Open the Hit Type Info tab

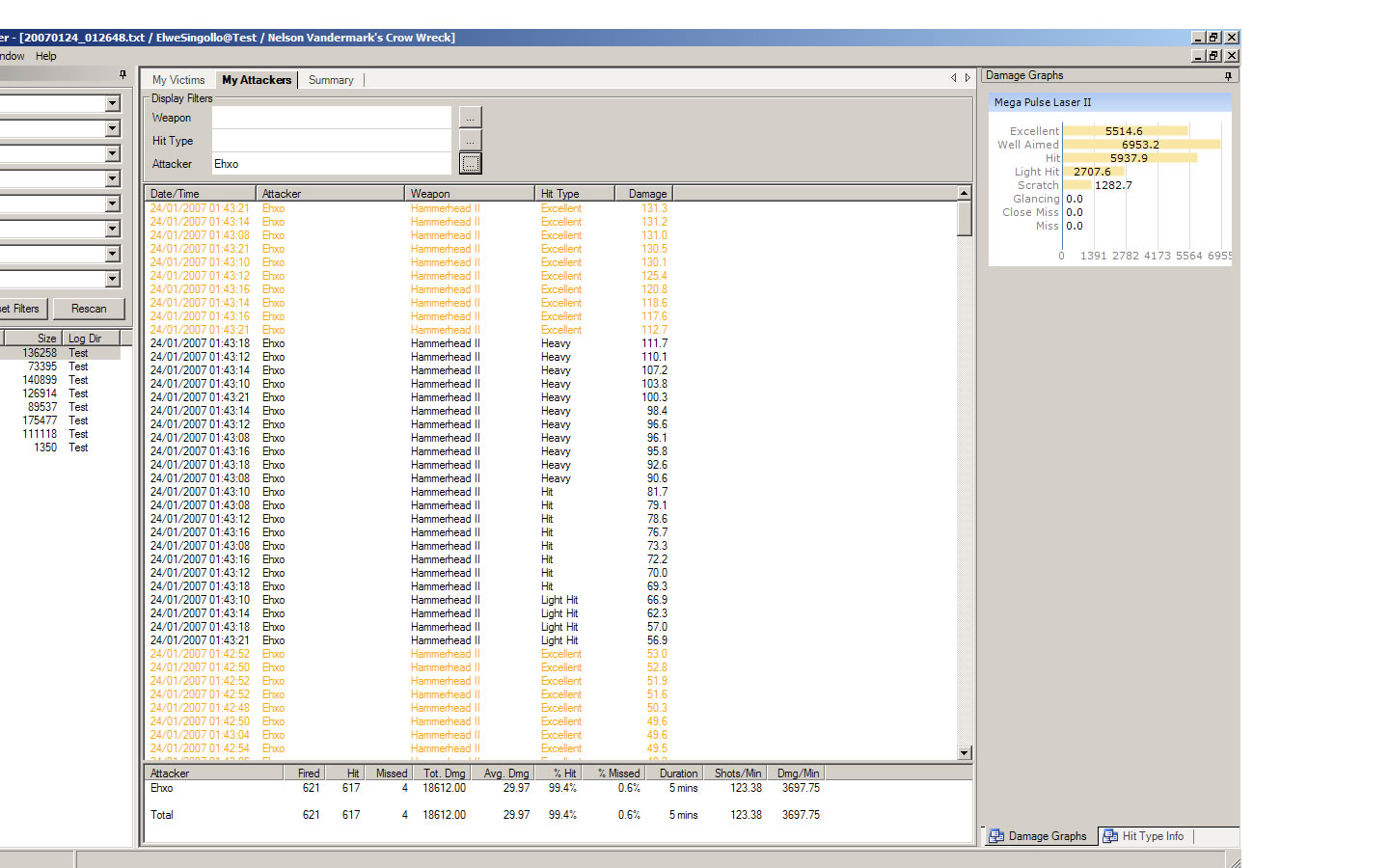[1144, 836]
